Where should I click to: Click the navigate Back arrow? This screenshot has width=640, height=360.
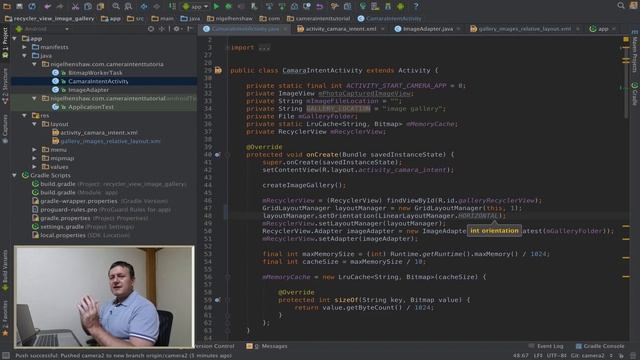coord(144,6)
